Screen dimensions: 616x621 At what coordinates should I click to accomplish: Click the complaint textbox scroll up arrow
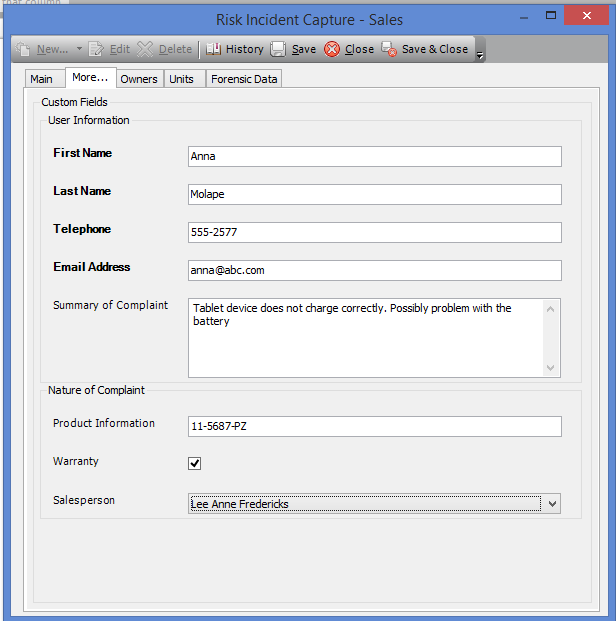click(x=551, y=309)
